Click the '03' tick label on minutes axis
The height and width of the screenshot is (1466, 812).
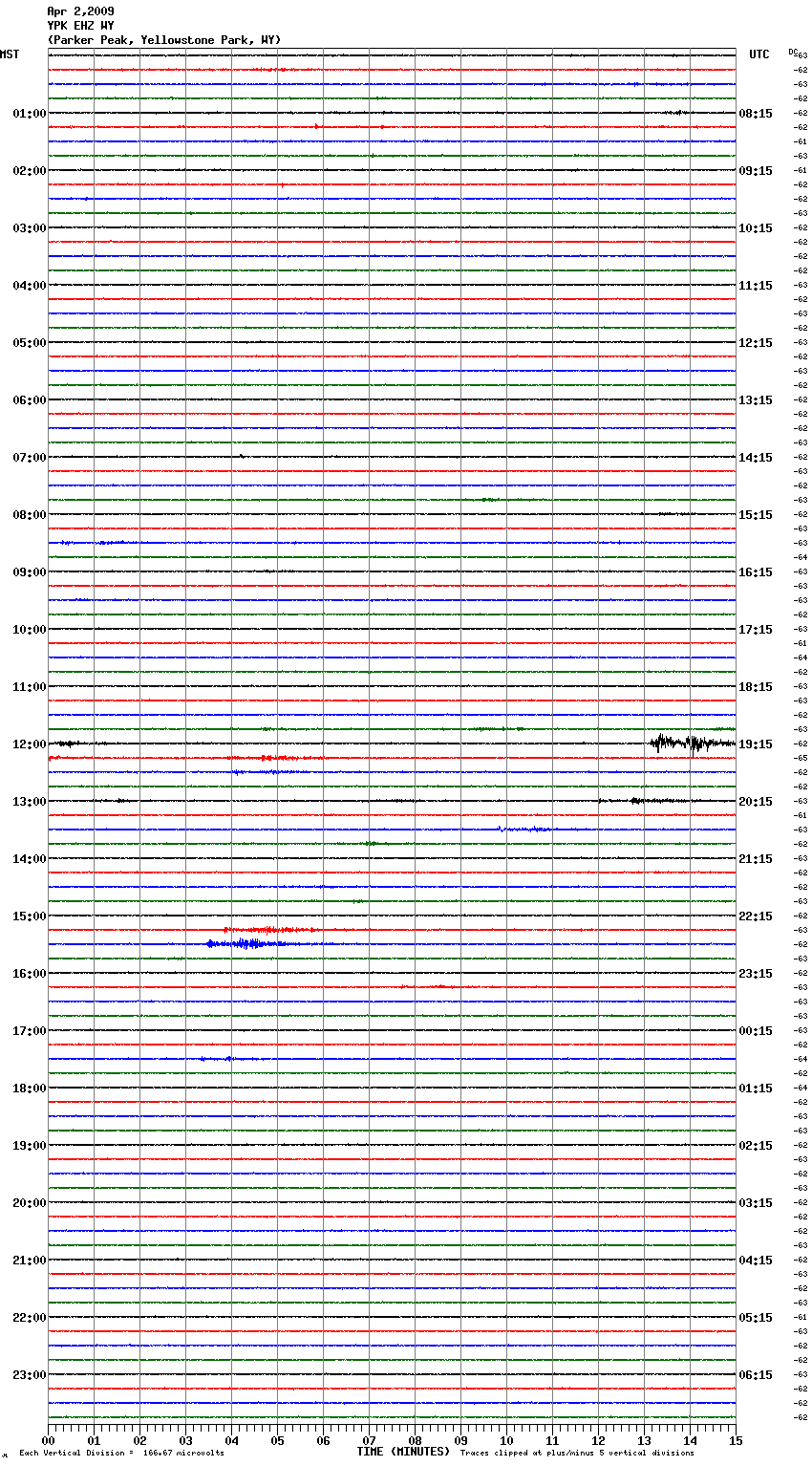coord(185,1440)
